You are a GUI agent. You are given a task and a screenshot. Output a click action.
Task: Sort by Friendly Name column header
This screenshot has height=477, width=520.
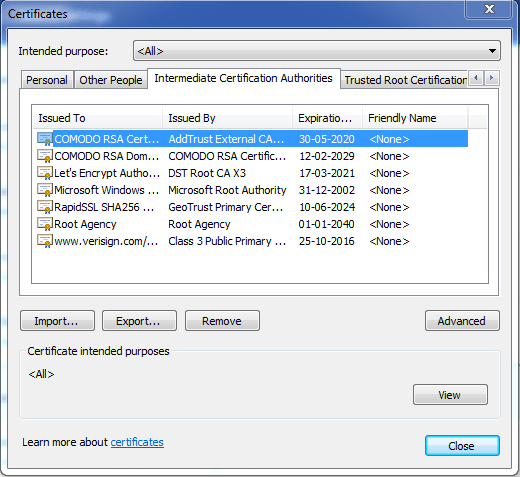click(415, 118)
